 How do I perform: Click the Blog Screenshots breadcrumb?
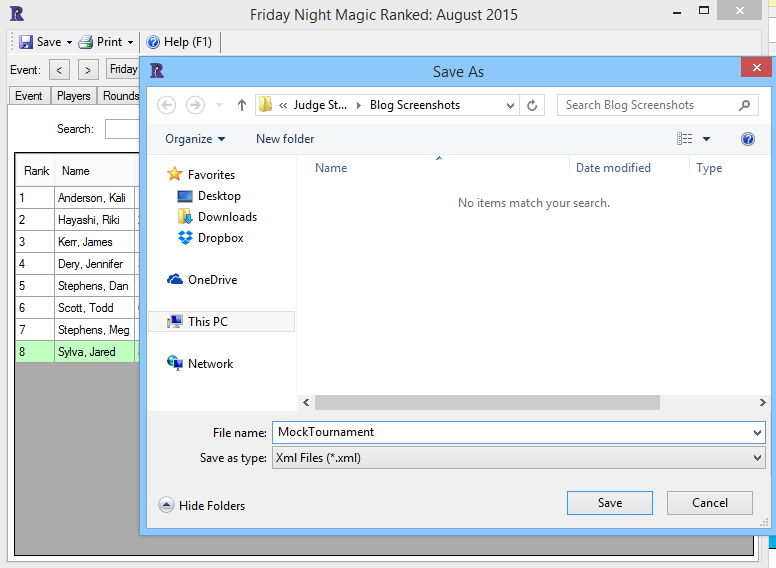(x=415, y=105)
